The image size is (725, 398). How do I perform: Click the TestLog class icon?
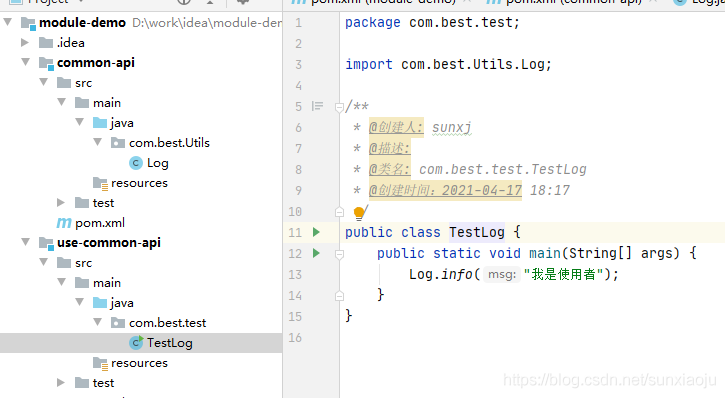pyautogui.click(x=136, y=343)
